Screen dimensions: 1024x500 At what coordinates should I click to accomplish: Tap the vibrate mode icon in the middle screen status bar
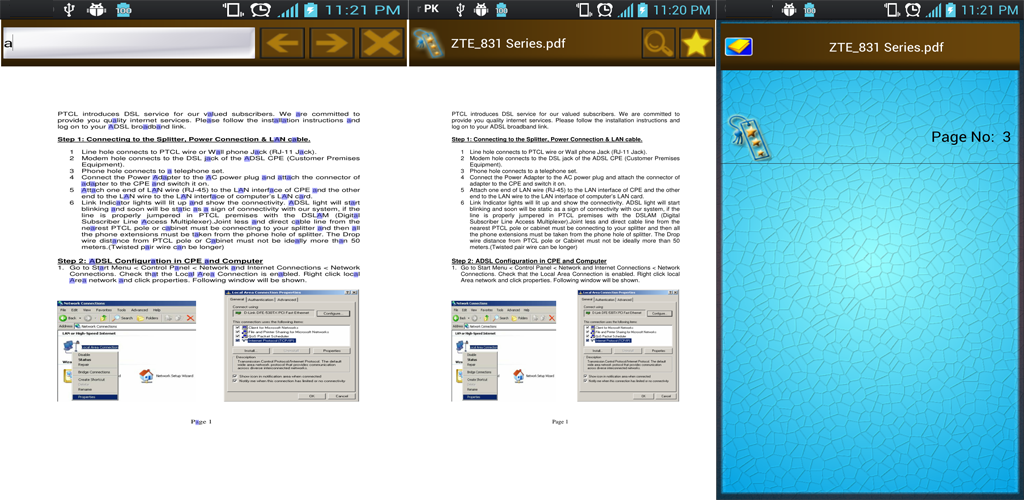tap(583, 10)
